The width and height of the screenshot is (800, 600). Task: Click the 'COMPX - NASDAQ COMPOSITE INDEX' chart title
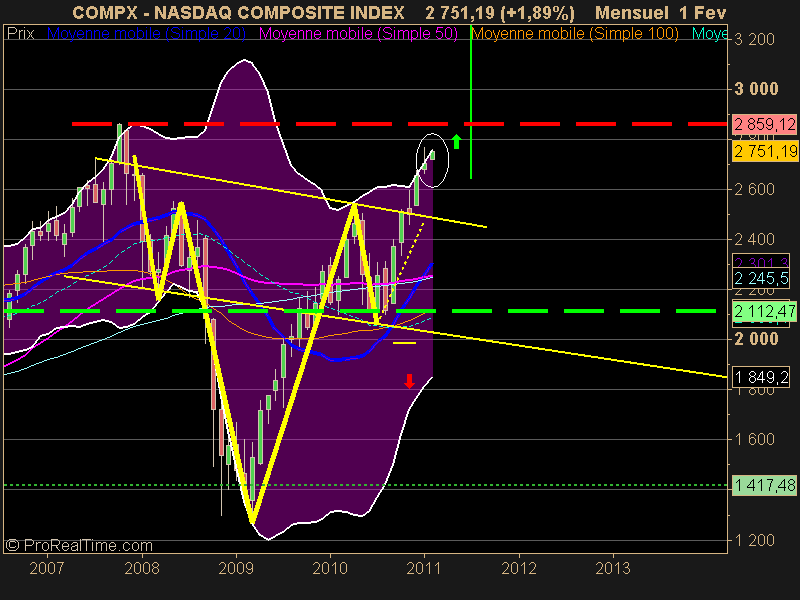point(238,12)
